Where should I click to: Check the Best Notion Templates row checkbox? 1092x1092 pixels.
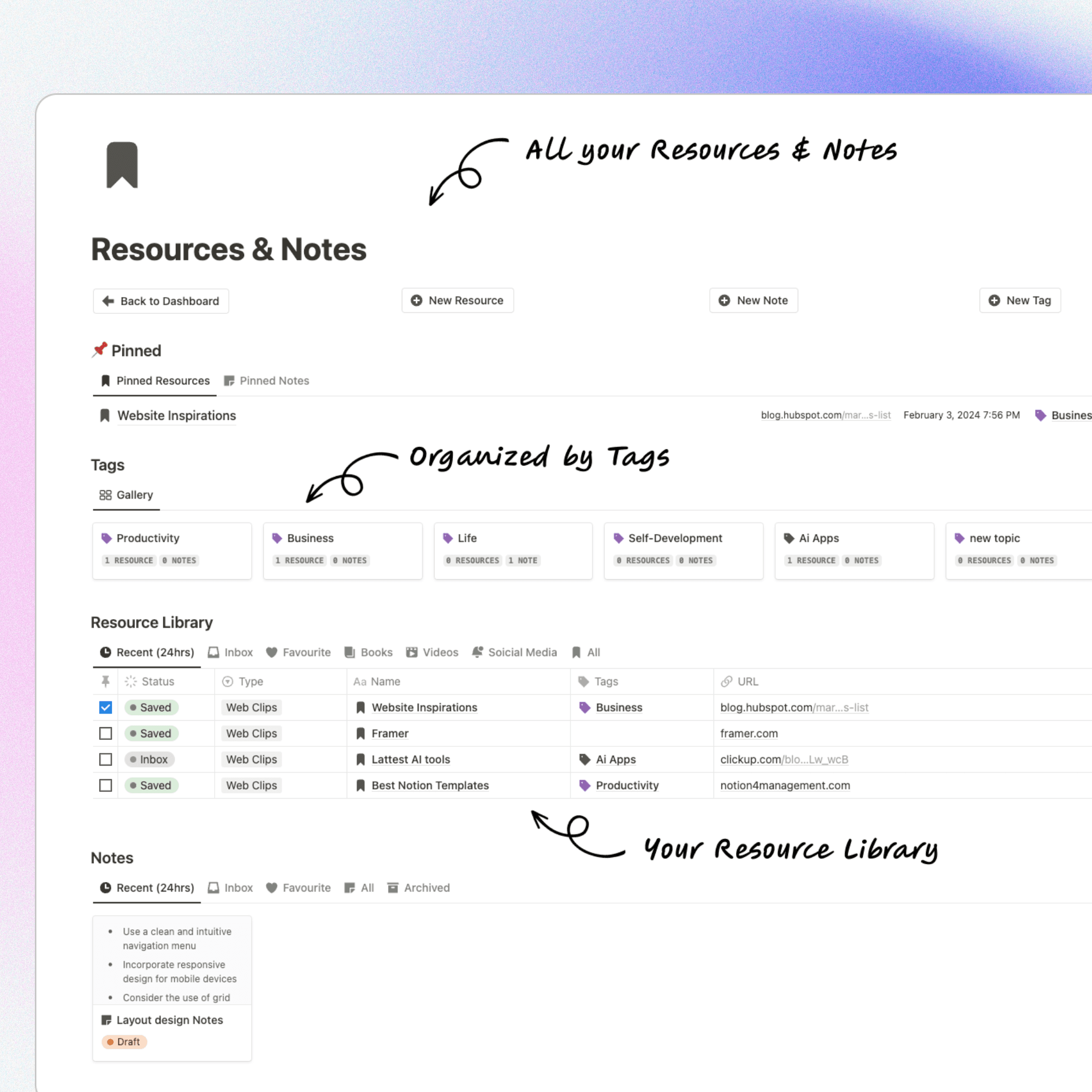pos(105,785)
